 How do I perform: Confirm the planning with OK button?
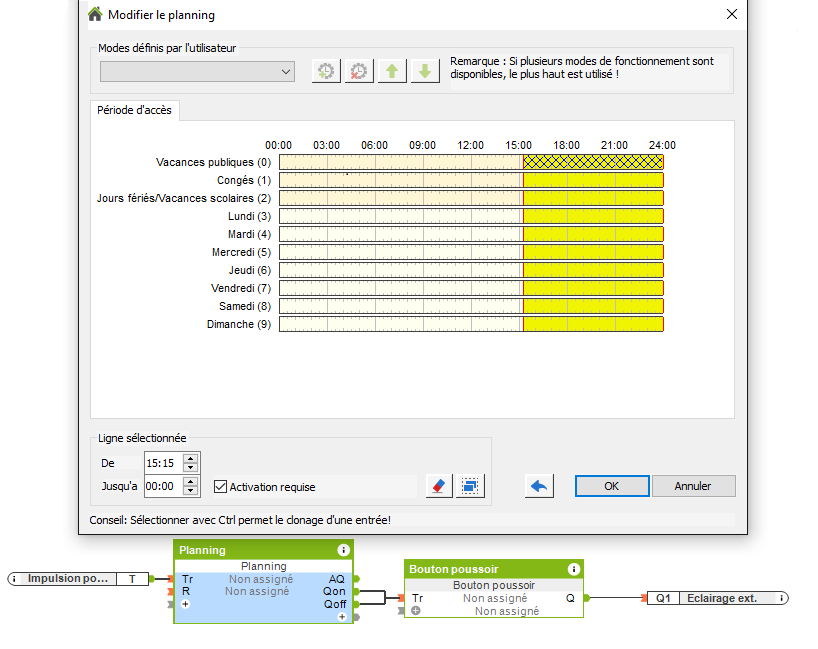click(x=611, y=486)
